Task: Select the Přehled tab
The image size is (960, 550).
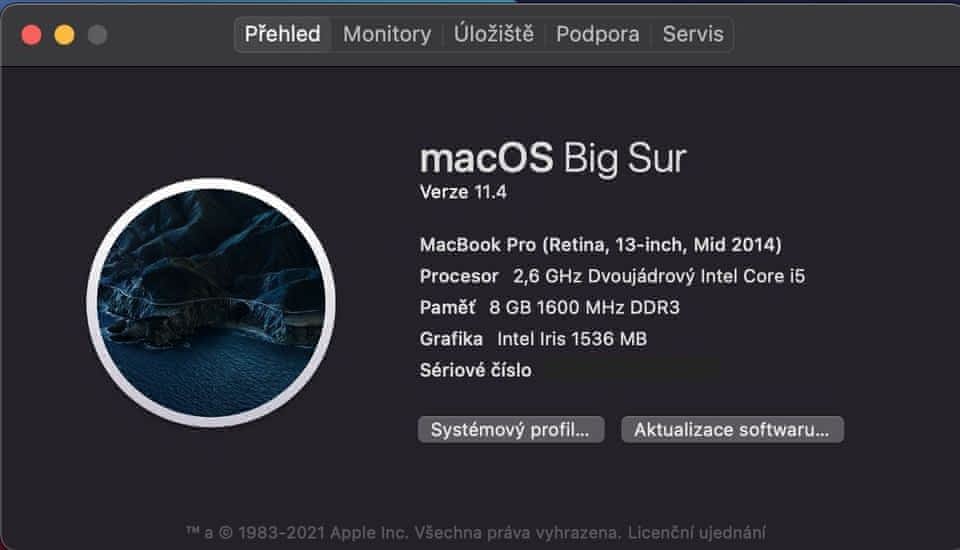Action: pyautogui.click(x=283, y=34)
